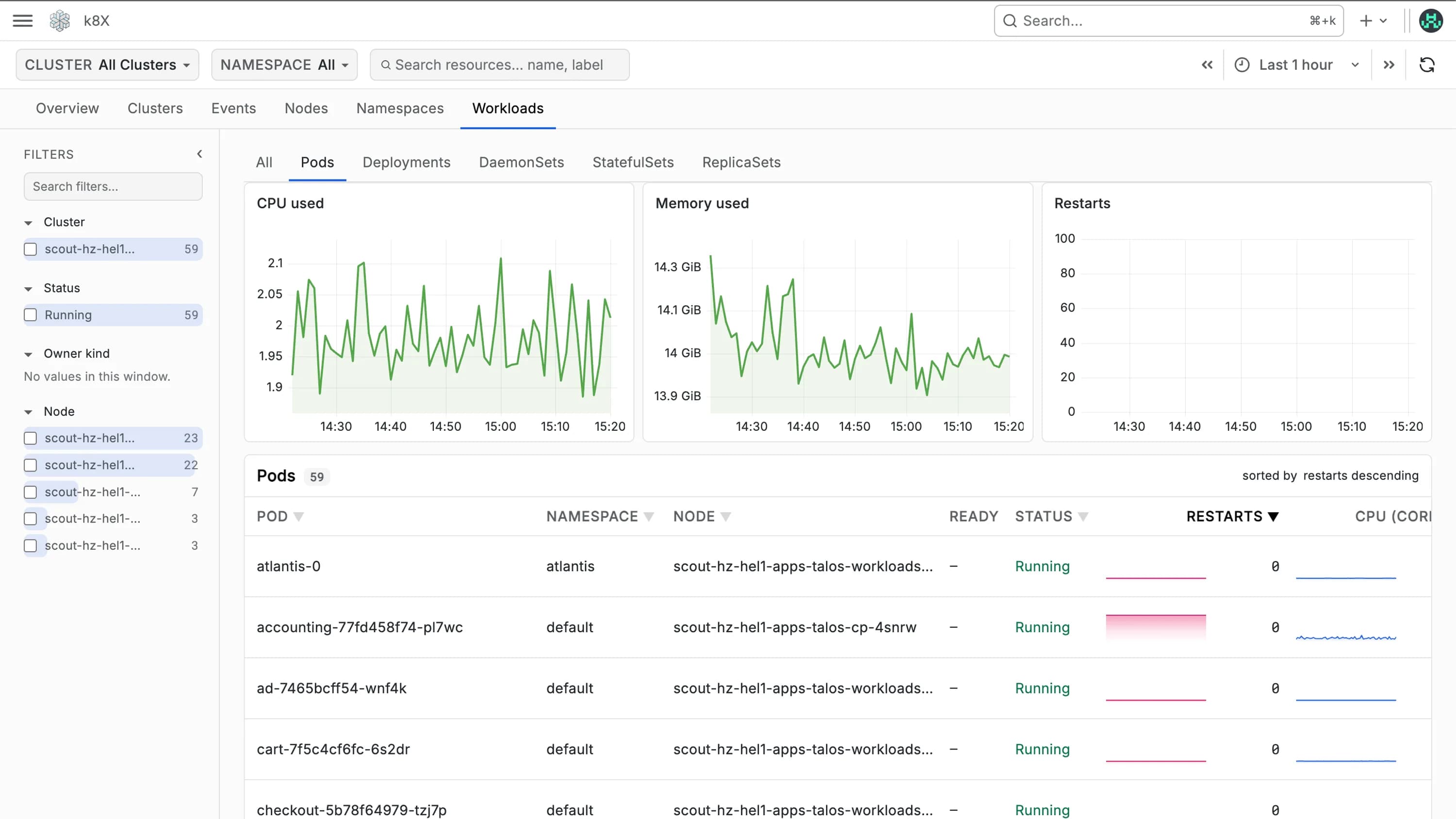
Task: Open the Deployments sub-tab
Action: click(406, 163)
